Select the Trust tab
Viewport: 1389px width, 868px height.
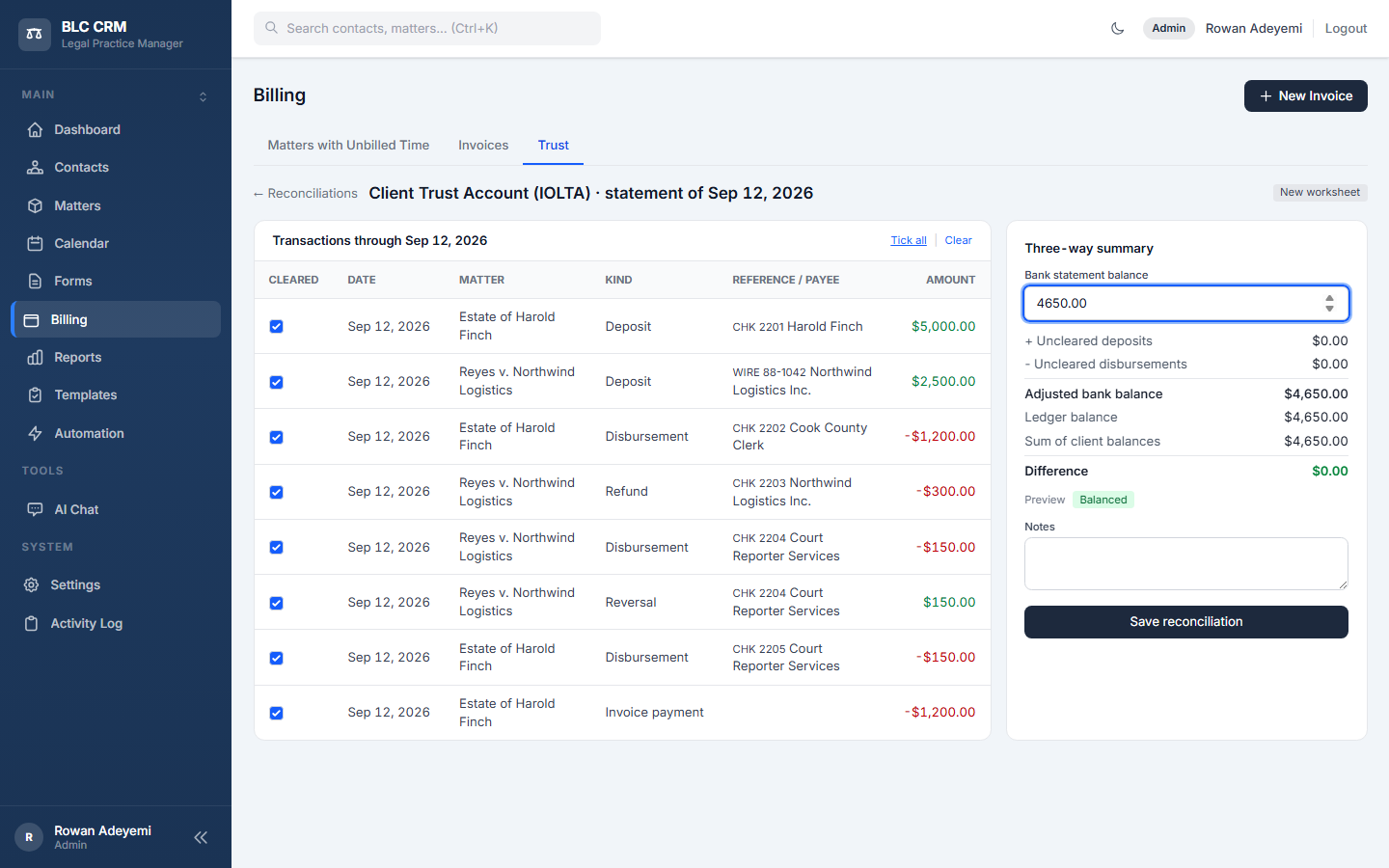[x=554, y=146]
